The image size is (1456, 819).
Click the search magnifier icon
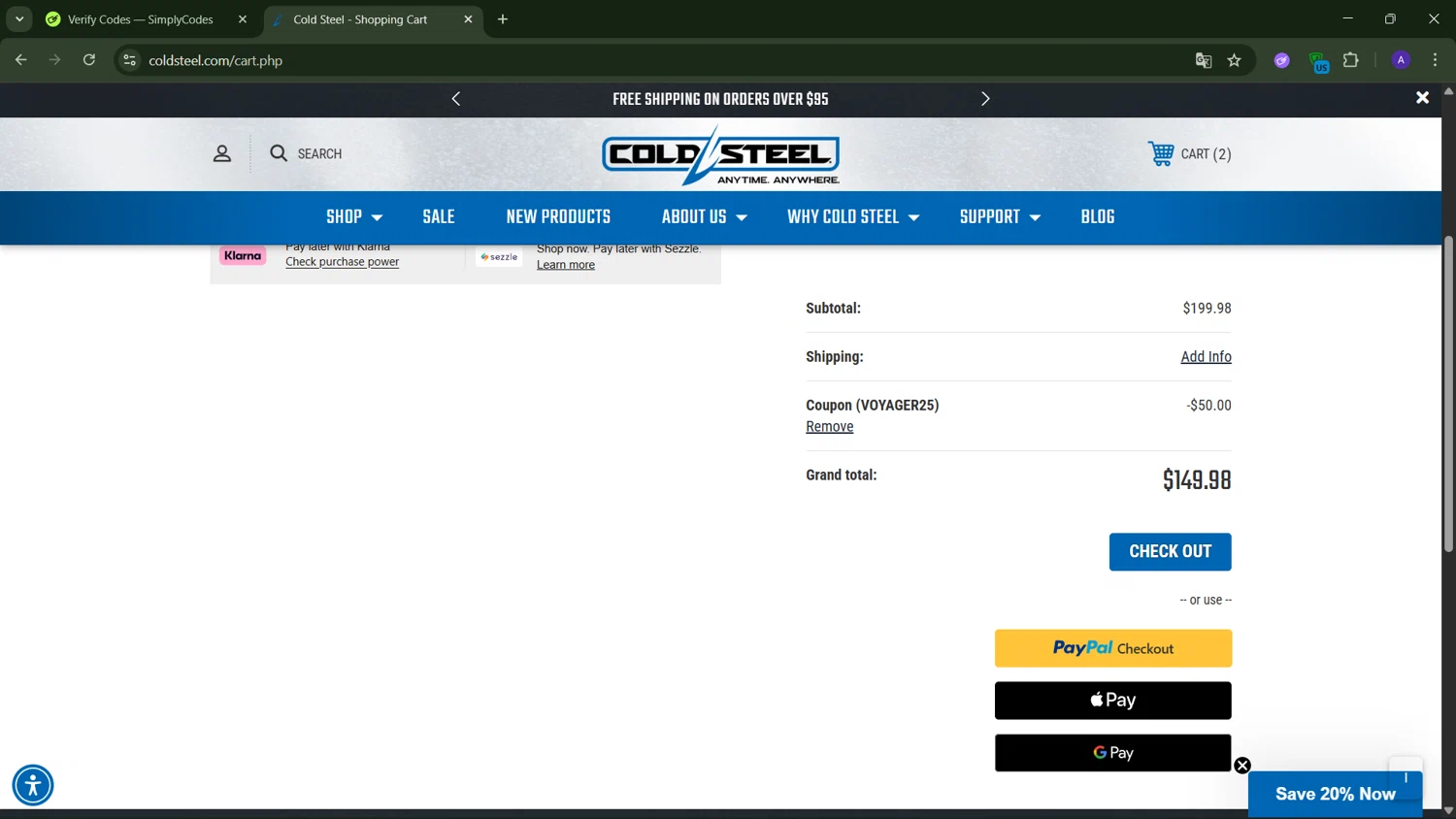pos(279,153)
